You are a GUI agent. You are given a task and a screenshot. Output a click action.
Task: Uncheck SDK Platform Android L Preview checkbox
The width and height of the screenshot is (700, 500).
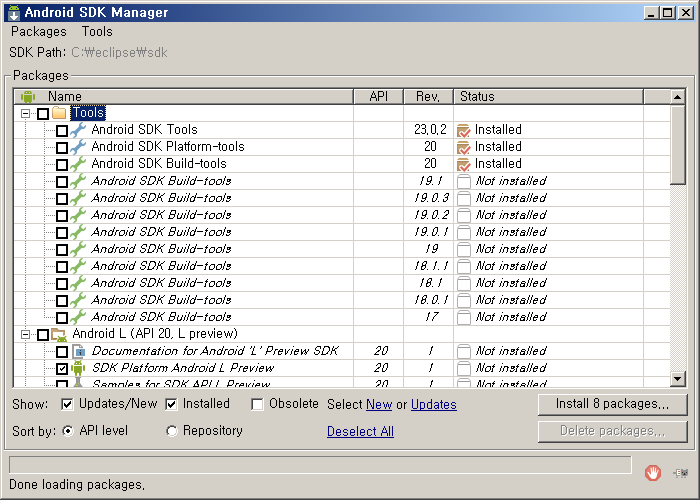click(x=62, y=369)
